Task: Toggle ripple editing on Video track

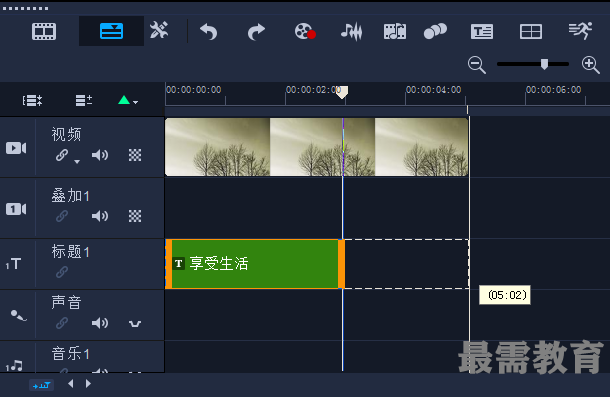Action: click(62, 155)
